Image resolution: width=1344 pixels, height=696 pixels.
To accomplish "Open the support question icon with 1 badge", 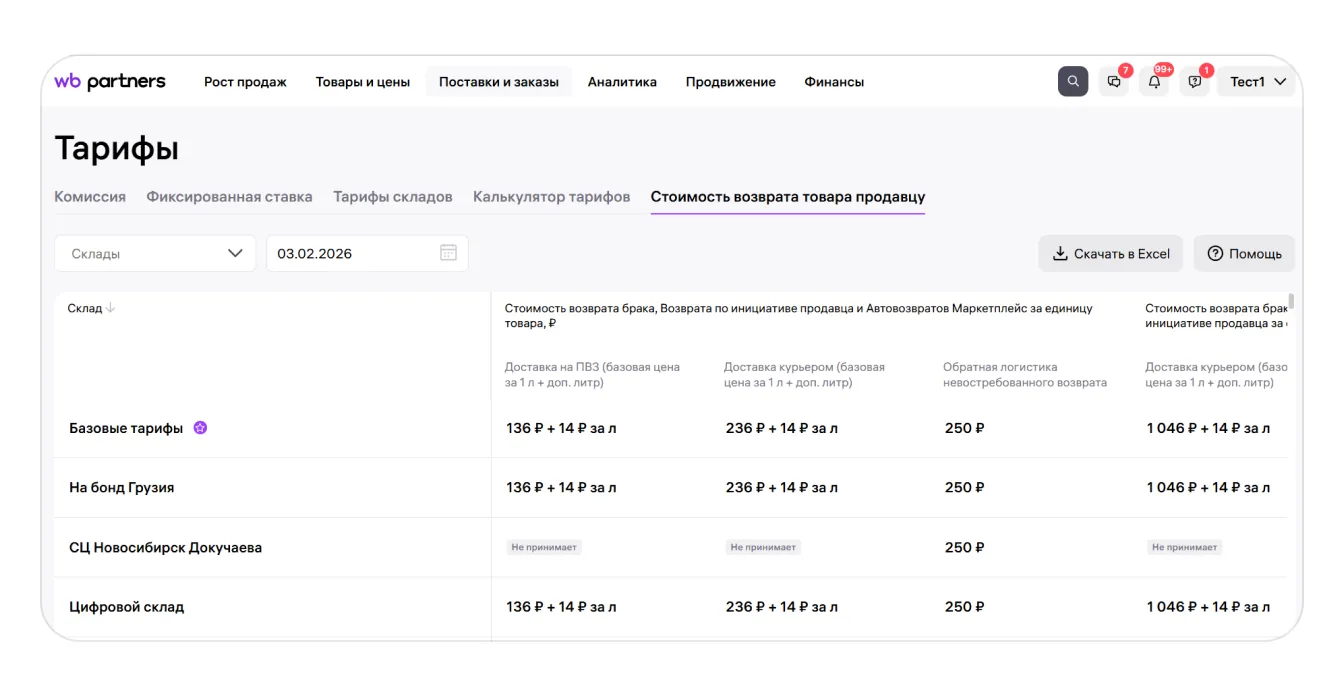I will point(1194,82).
